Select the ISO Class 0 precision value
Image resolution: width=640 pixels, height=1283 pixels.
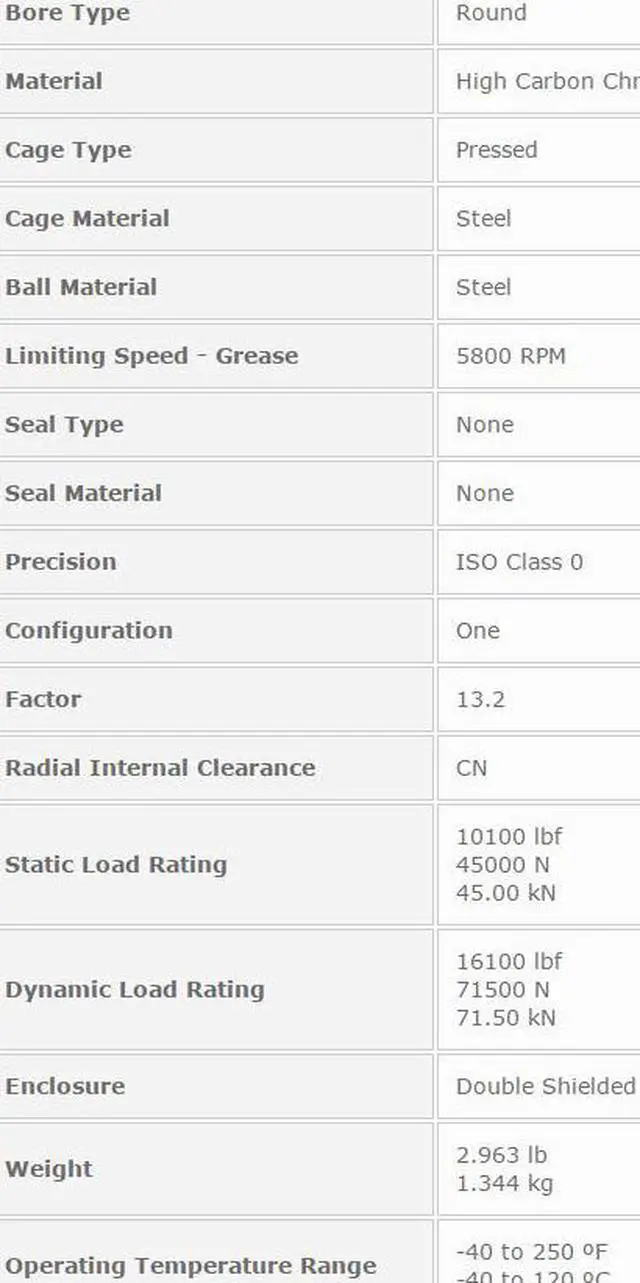(519, 562)
